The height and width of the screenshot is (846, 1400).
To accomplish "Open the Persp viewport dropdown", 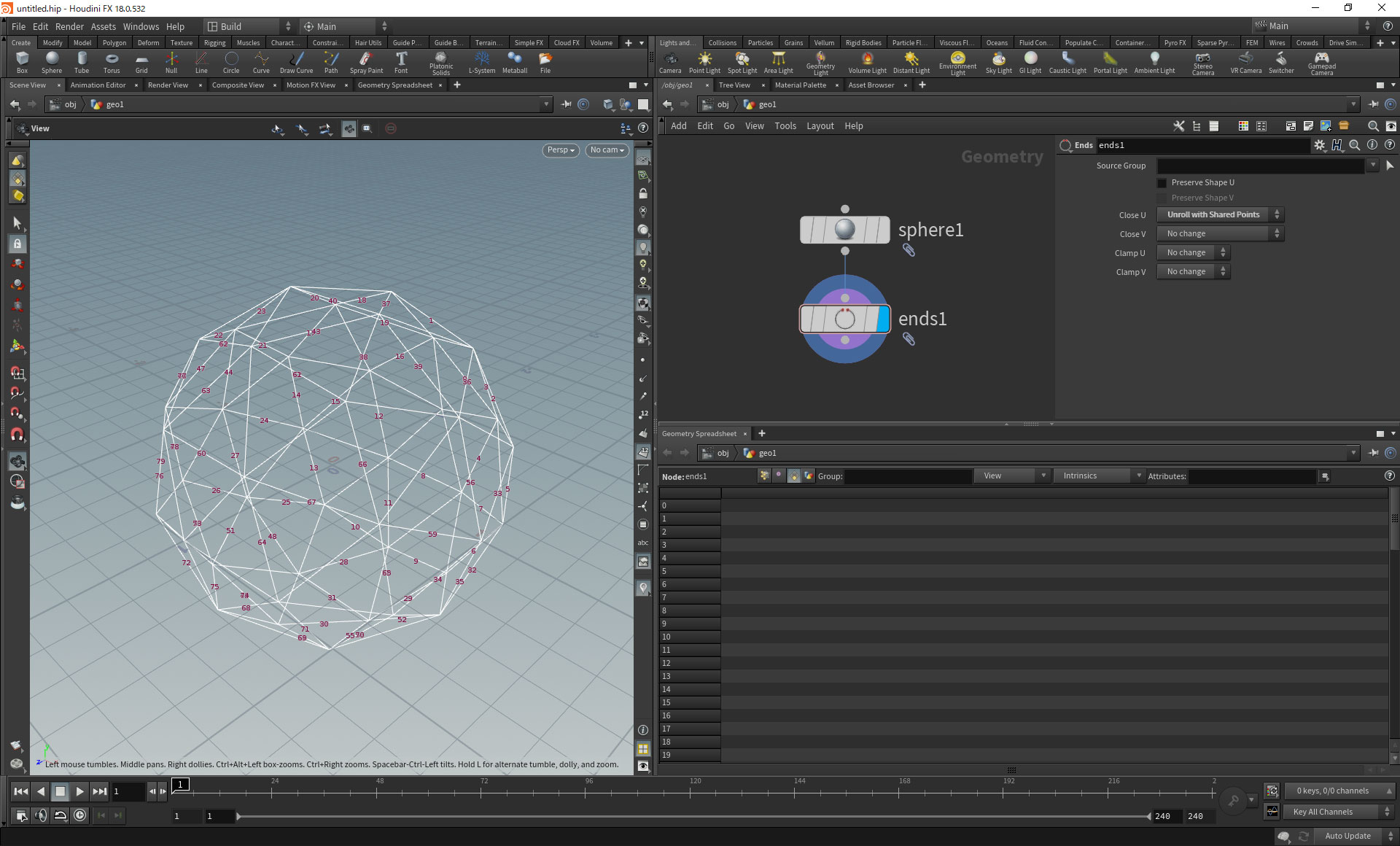I will click(x=561, y=150).
